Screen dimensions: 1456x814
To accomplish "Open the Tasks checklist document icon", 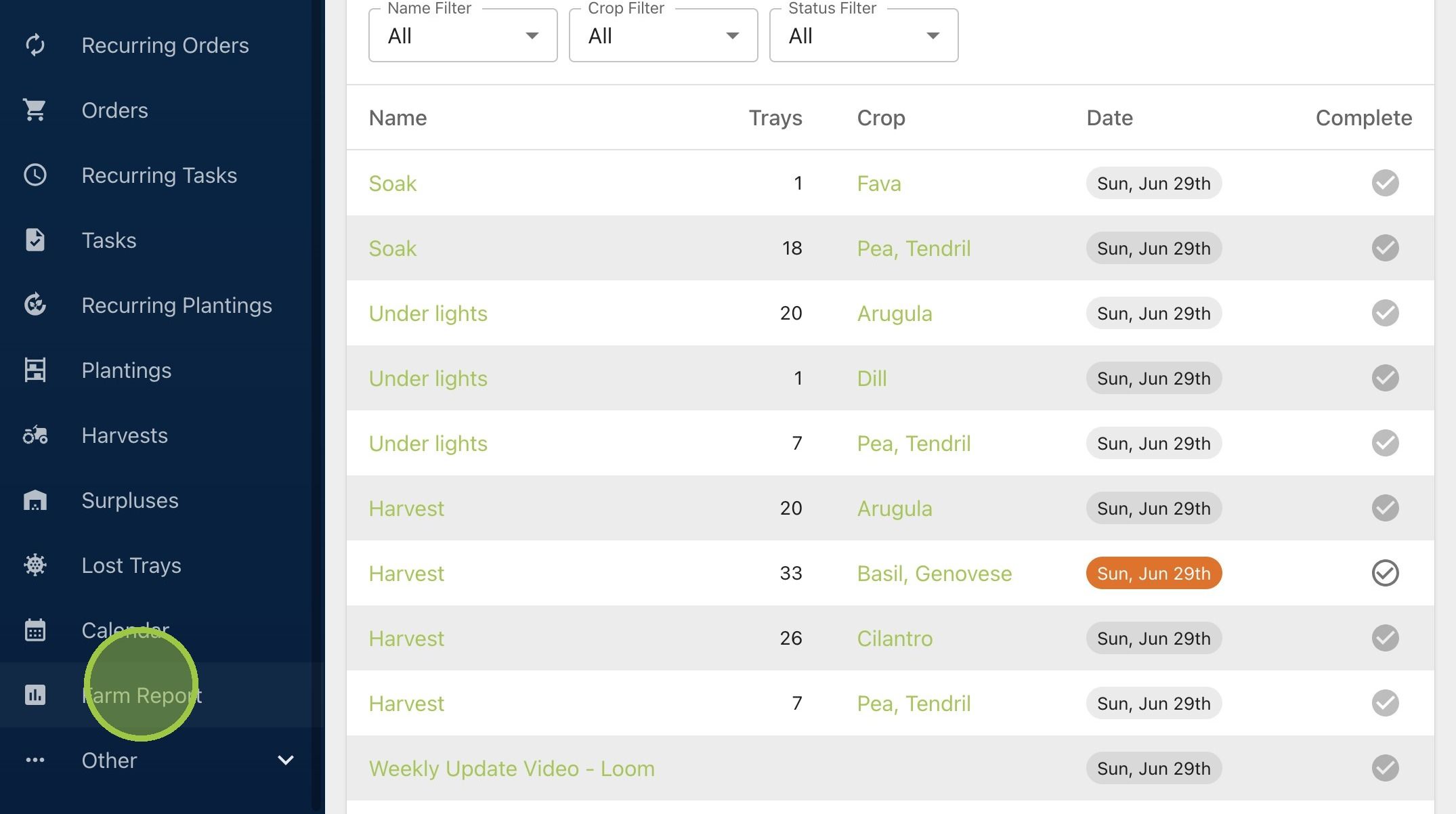I will (35, 240).
